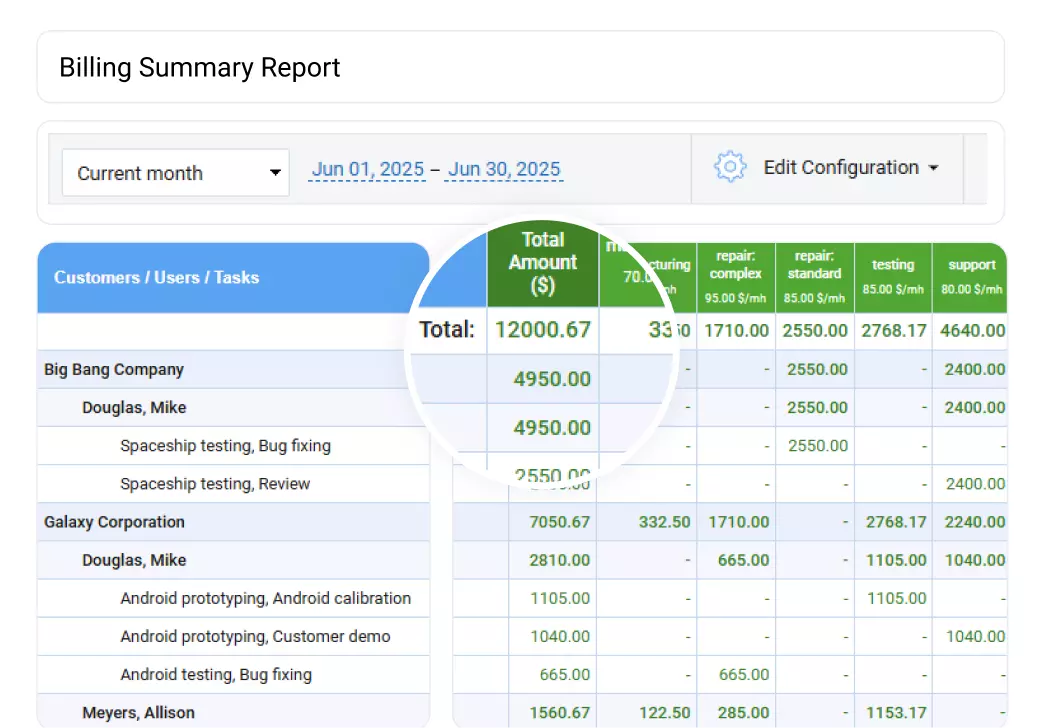Collapse the Big Bang Company group row
This screenshot has height=728, width=1044.
click(113, 369)
